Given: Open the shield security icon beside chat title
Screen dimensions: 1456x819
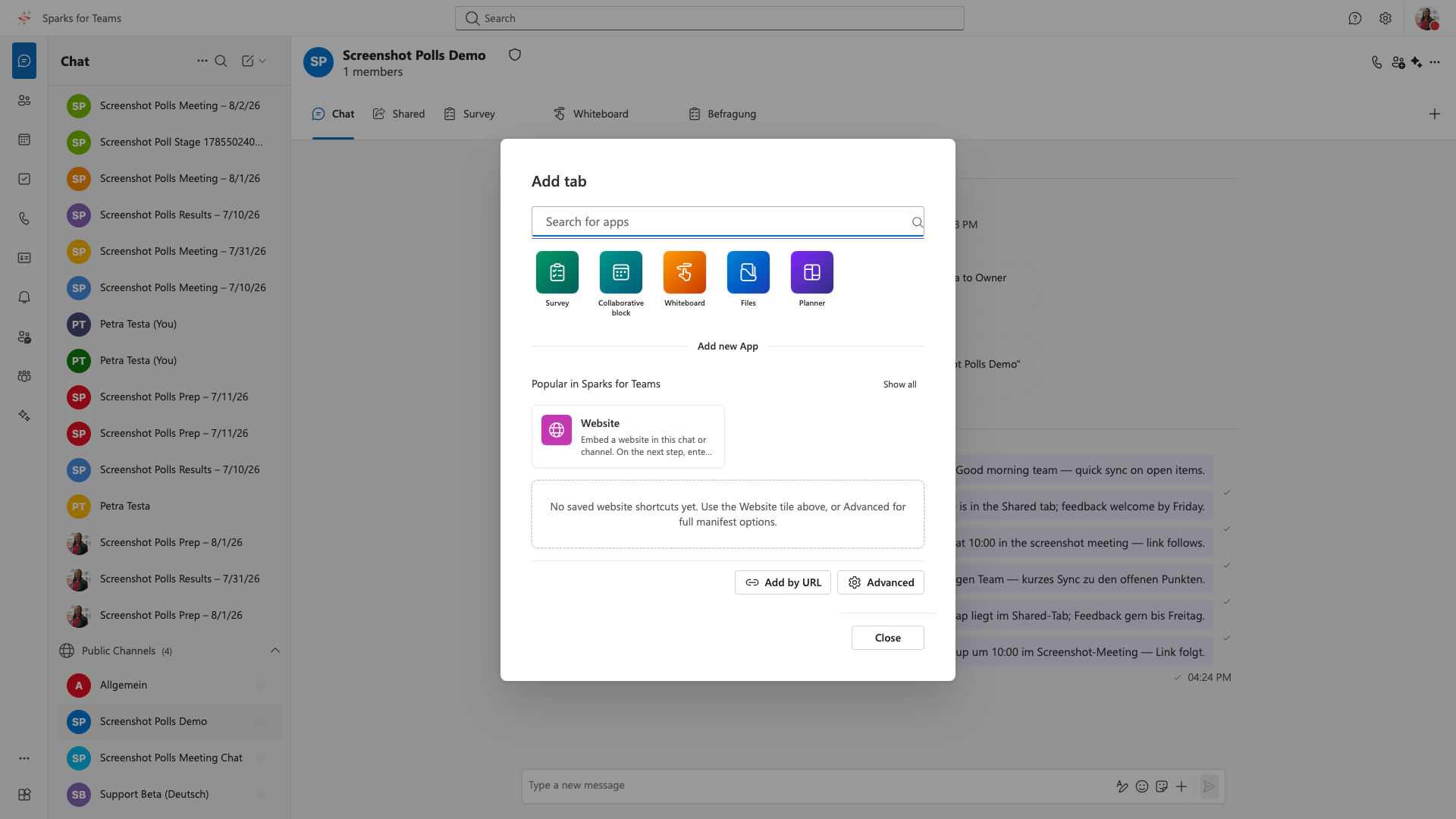Looking at the screenshot, I should (x=515, y=55).
